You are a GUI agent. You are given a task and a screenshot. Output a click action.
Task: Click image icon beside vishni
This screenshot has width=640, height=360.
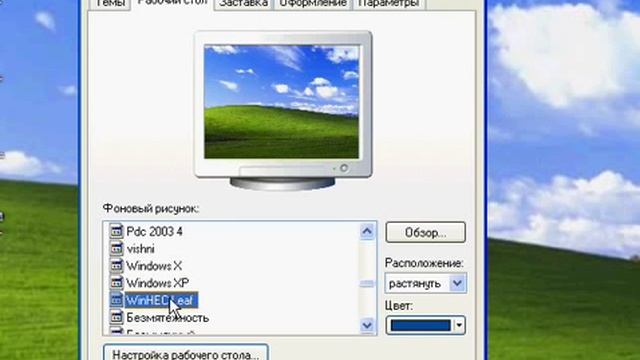116,248
